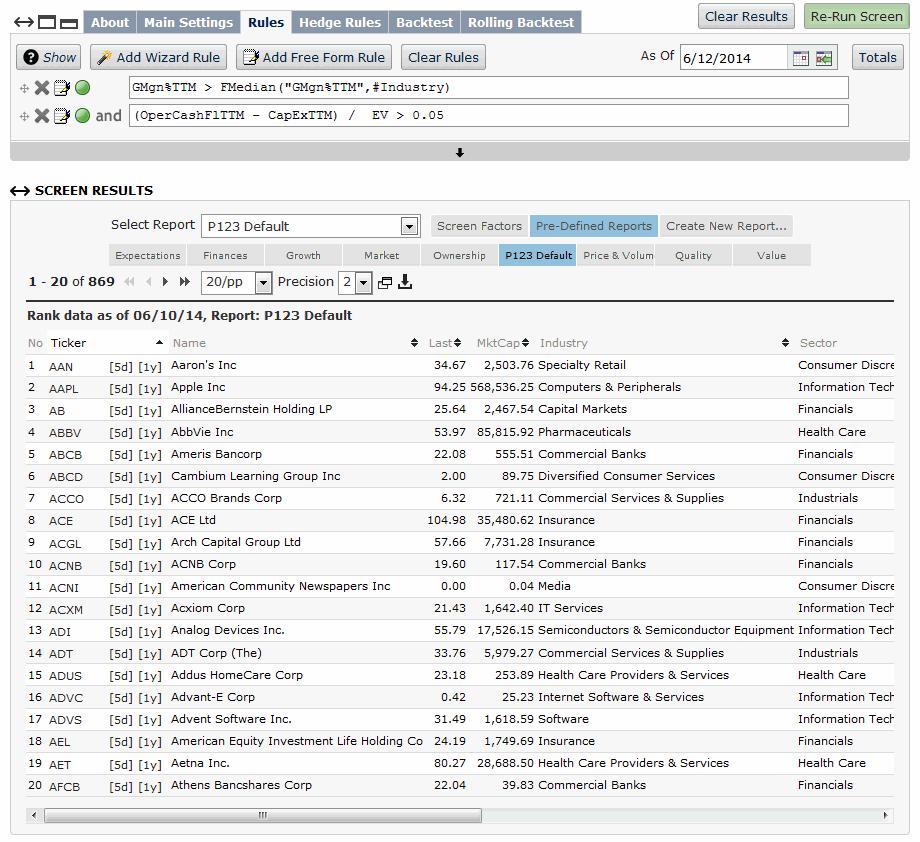The image size is (920, 842).
Task: Click the wide rectangle layout icon at top left
Action: [x=69, y=23]
